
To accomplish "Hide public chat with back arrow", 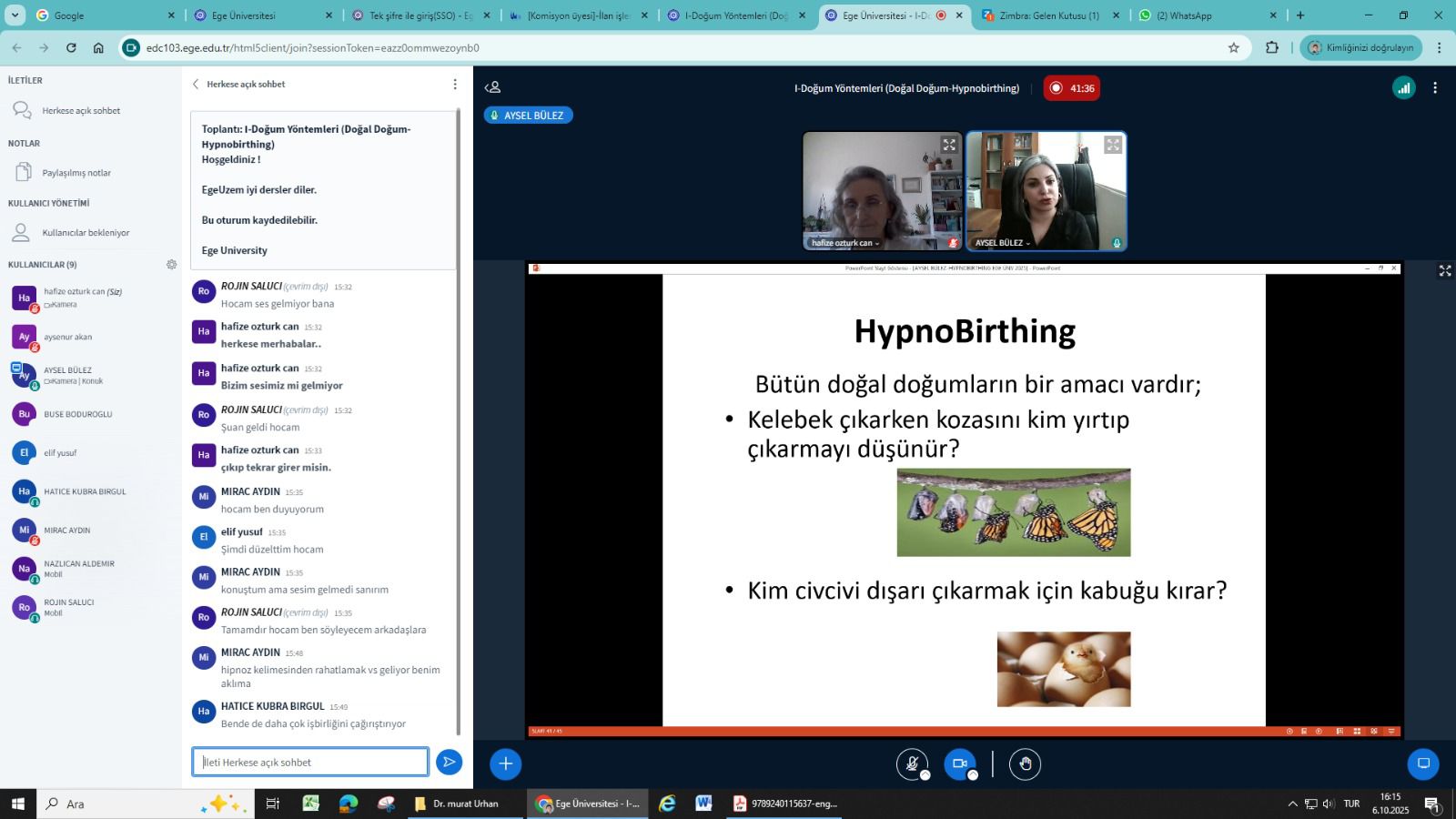I will tap(196, 85).
